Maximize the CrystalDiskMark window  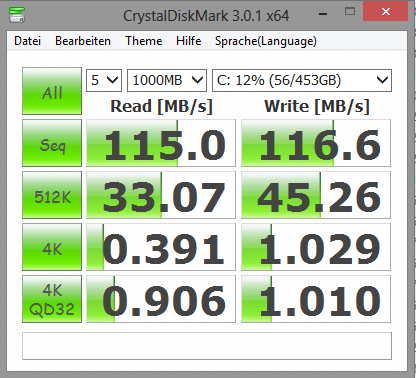350,12
